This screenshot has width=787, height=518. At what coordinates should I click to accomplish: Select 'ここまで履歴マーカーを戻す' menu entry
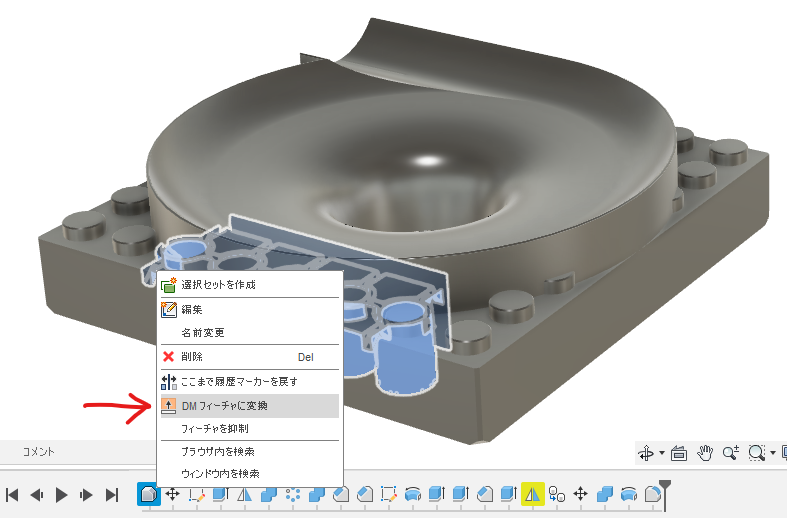pos(239,381)
